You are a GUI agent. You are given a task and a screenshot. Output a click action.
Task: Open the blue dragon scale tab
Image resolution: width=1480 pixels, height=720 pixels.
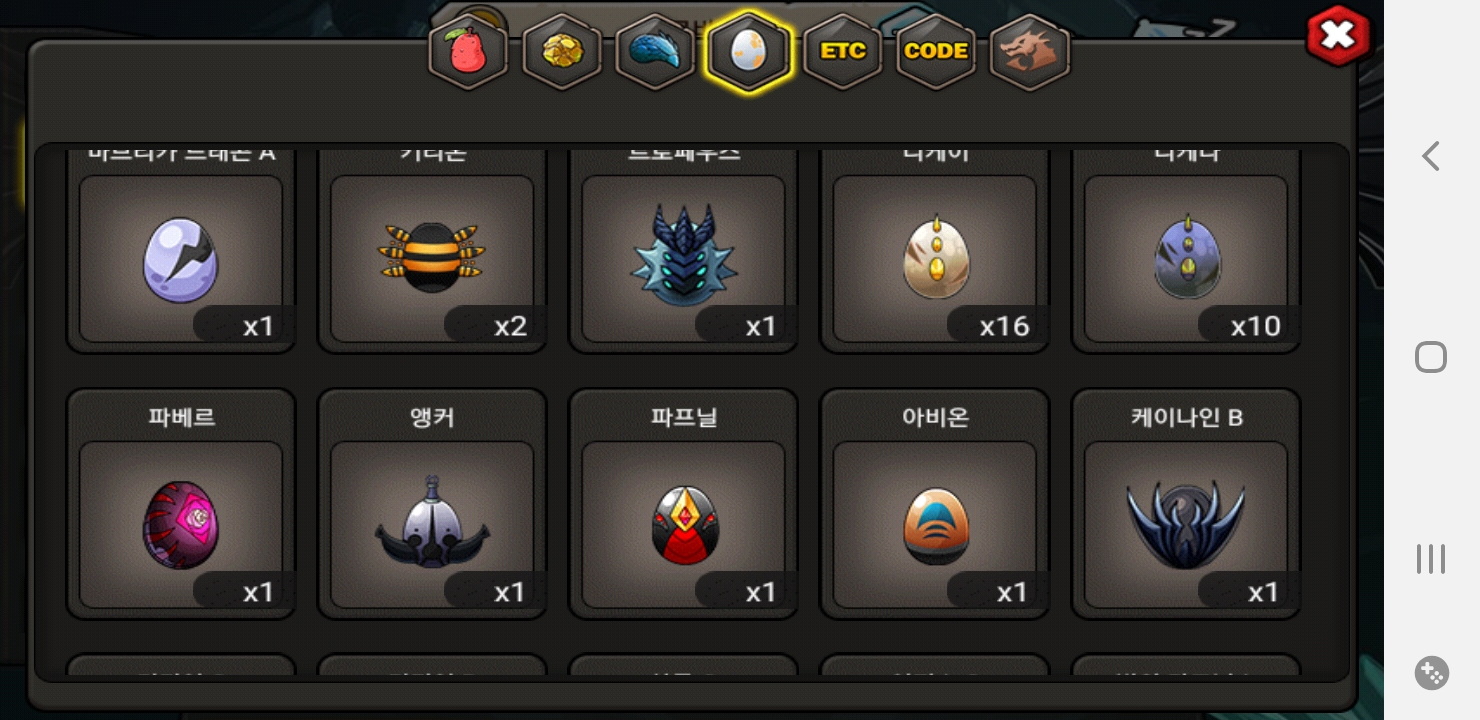pyautogui.click(x=655, y=52)
